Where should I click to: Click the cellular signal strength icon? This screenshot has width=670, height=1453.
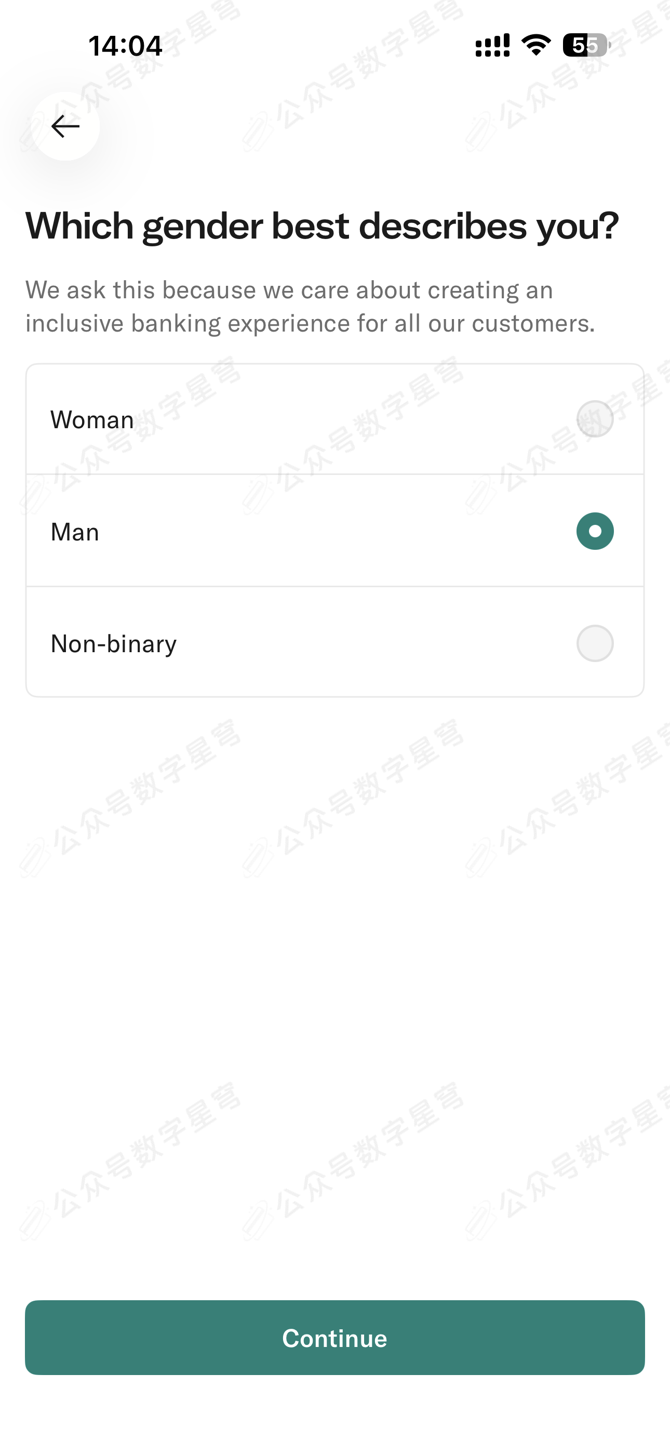492,45
